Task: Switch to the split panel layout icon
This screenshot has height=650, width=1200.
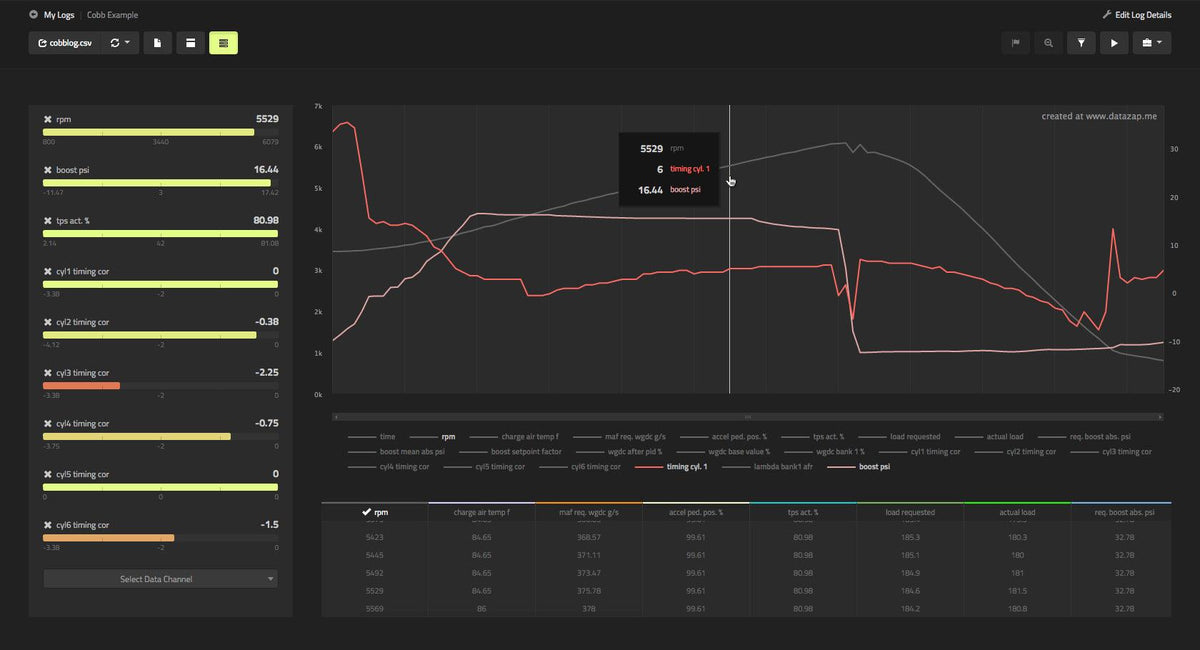Action: 190,43
